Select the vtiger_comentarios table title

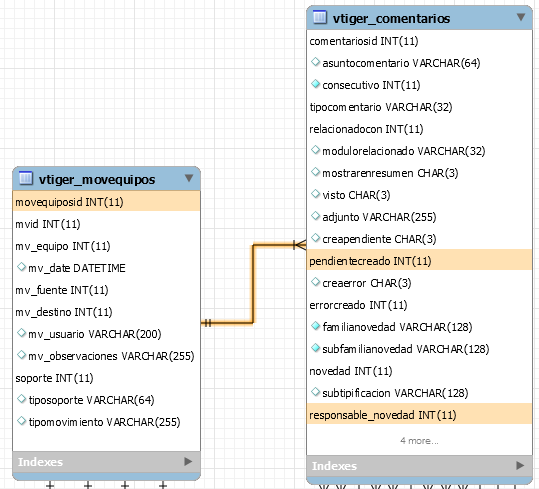pos(391,18)
